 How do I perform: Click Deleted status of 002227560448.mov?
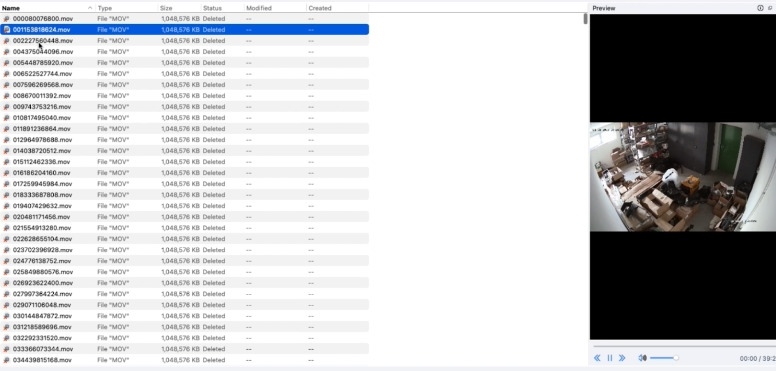[214, 41]
